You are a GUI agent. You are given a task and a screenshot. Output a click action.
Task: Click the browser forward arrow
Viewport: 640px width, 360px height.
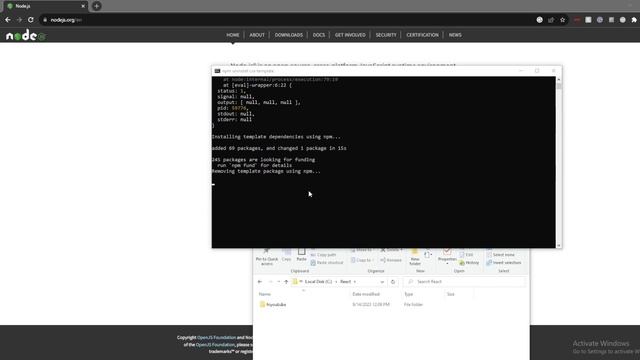pyautogui.click(x=19, y=20)
